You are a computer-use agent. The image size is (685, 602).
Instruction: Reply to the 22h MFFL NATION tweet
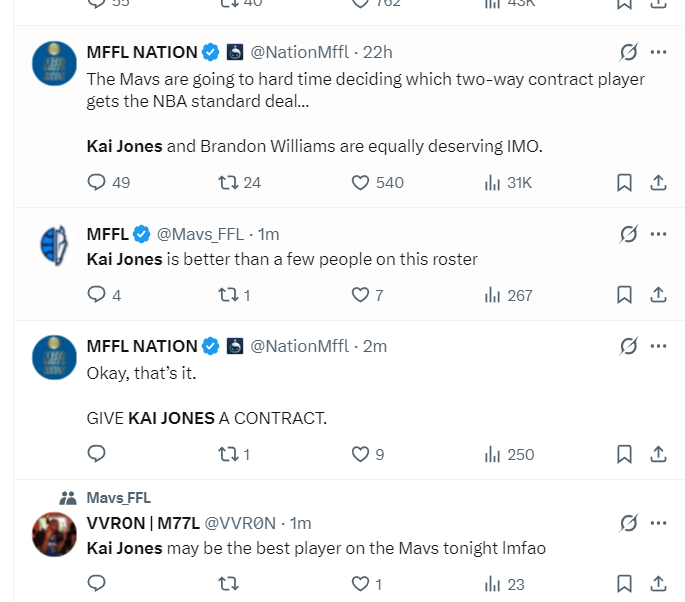(x=97, y=182)
